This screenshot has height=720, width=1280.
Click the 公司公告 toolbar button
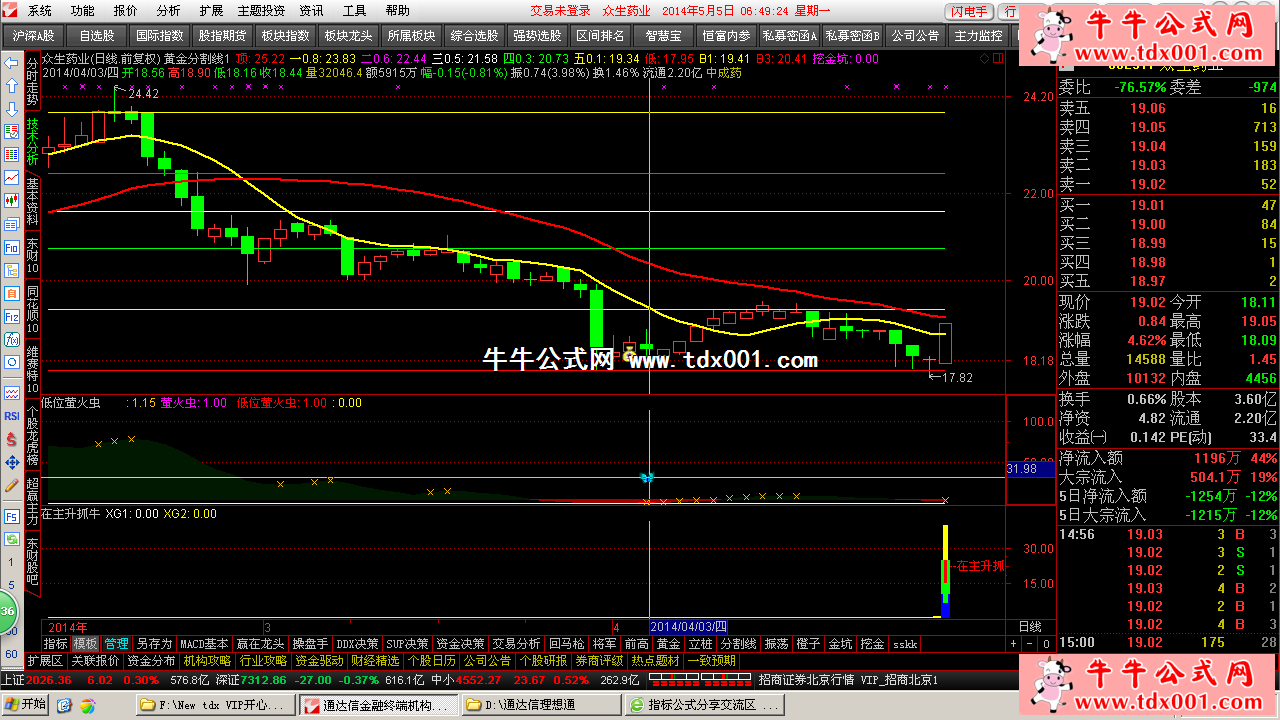click(915, 35)
